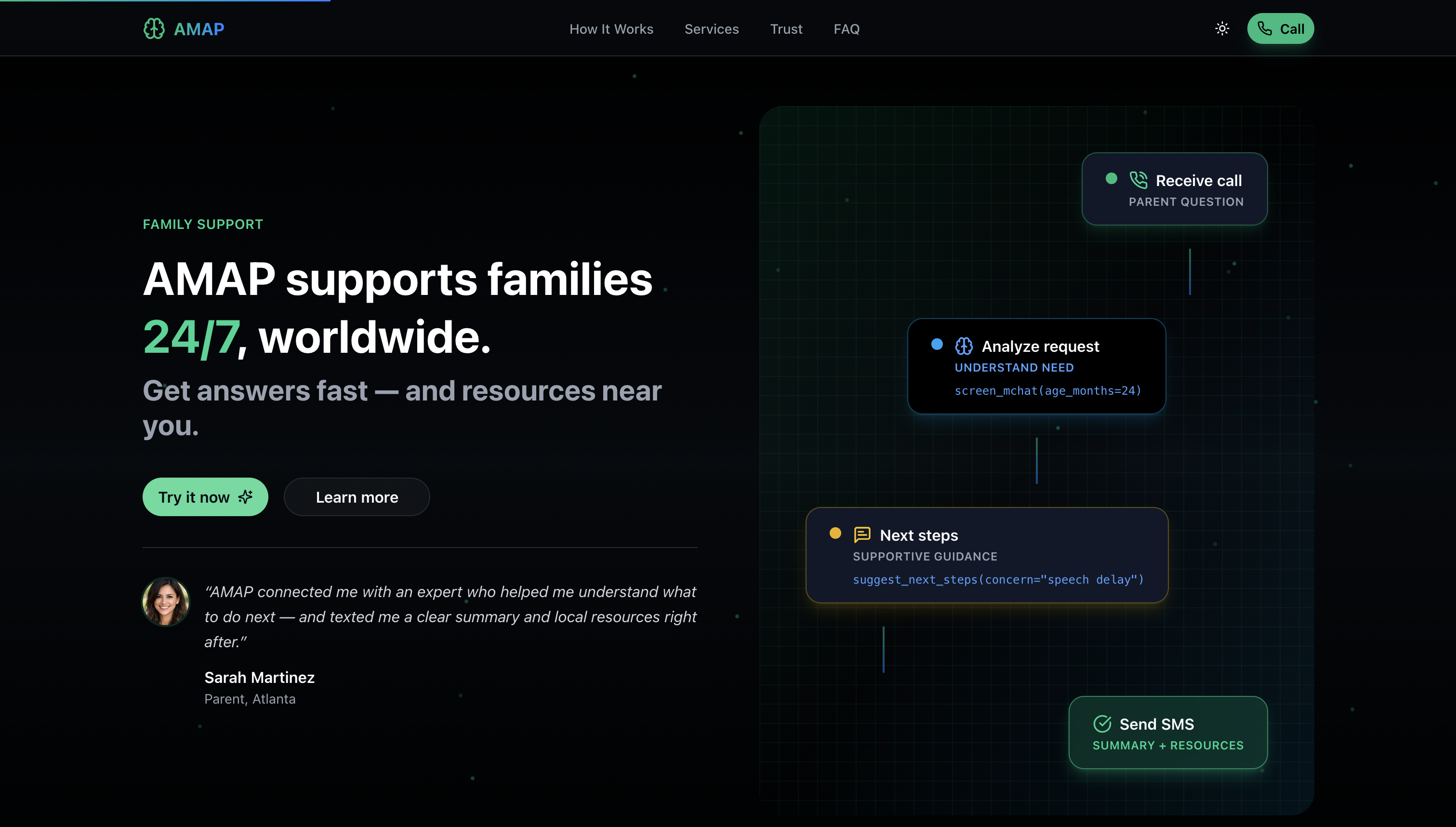Open the How It Works nav item
This screenshot has width=1456, height=827.
pyautogui.click(x=611, y=29)
